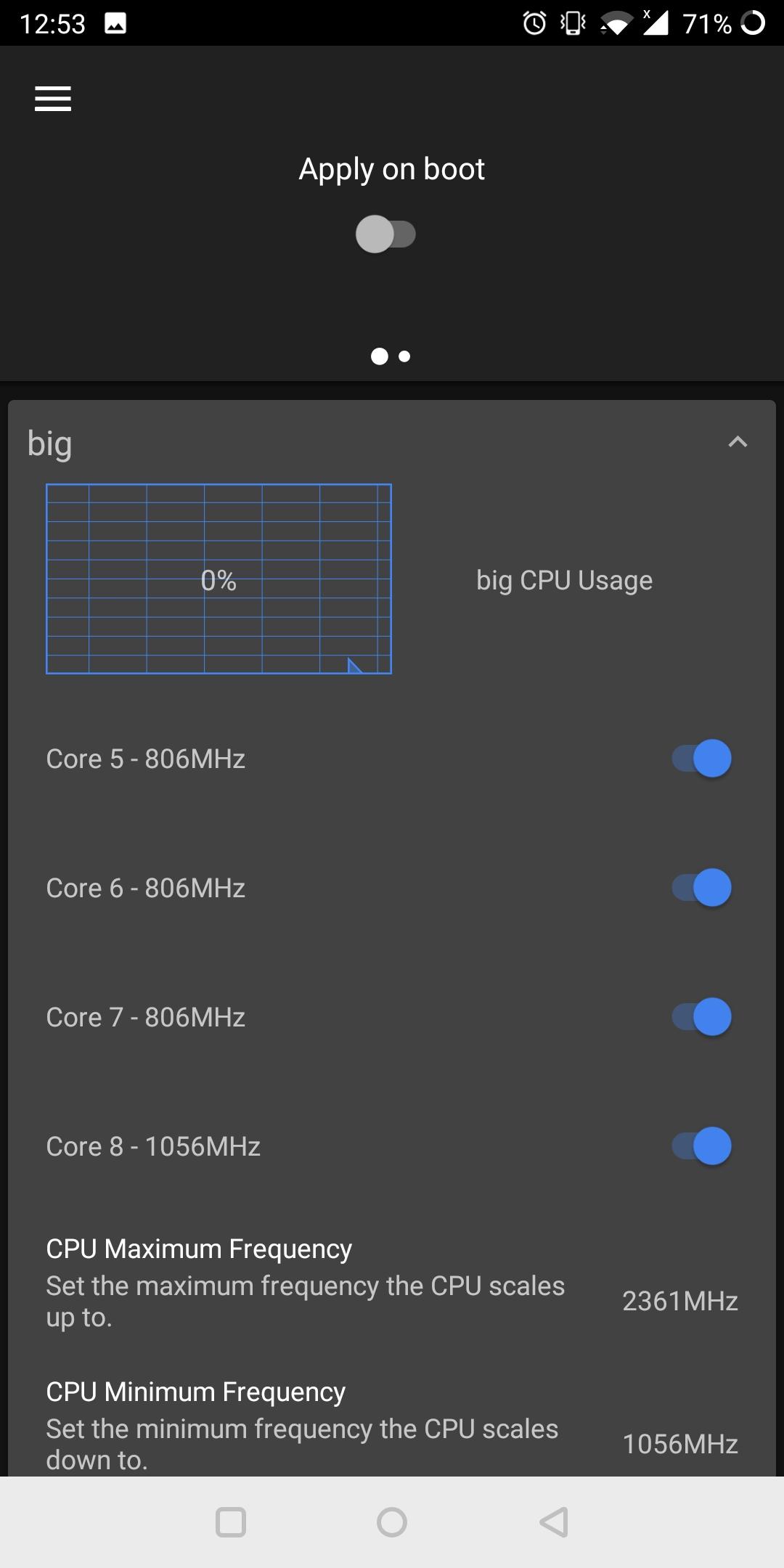This screenshot has width=784, height=1568.
Task: Tap the alarm clock status icon
Action: pos(534,23)
